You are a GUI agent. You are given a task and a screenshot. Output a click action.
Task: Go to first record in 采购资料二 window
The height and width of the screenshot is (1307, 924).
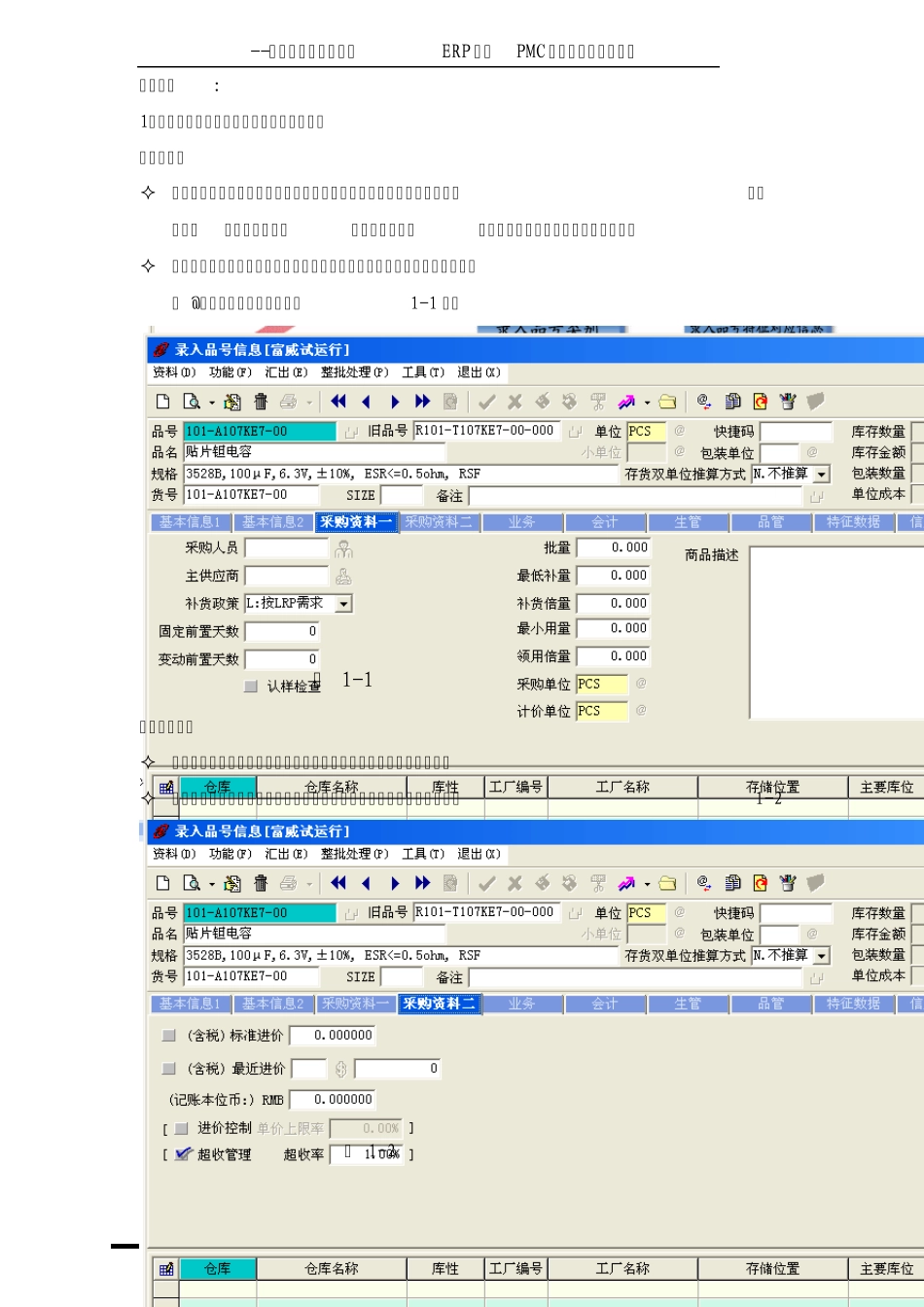(x=338, y=883)
